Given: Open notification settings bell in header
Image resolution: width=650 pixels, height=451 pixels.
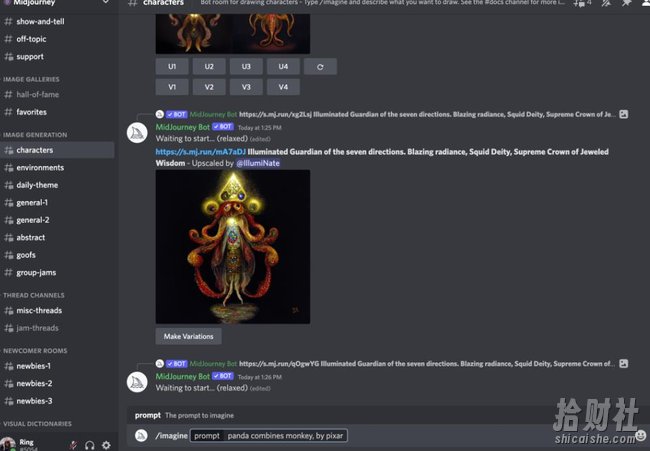Looking at the screenshot, I should click(606, 3).
